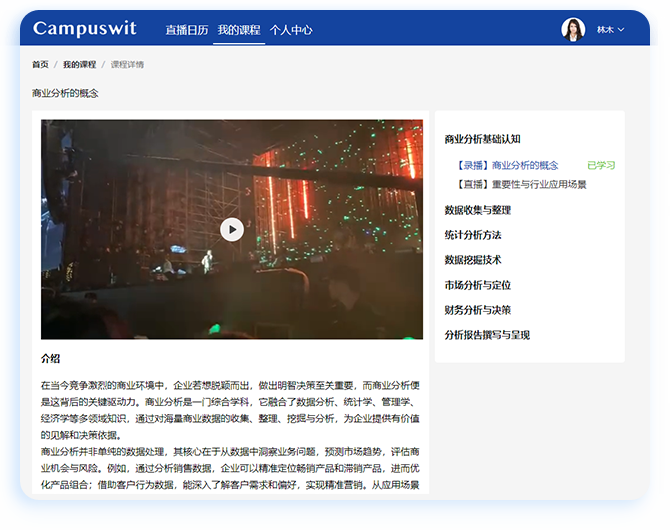Image resolution: width=670 pixels, height=530 pixels.
Task: Click the 课程详情 breadcrumb item
Action: click(x=127, y=64)
